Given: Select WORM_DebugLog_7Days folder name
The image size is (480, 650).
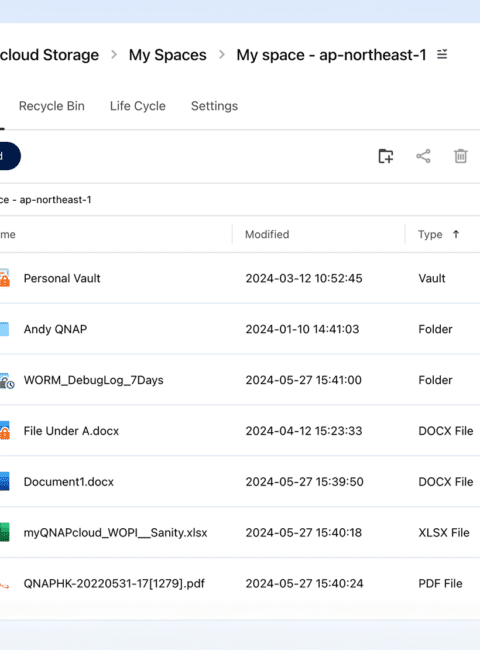Looking at the screenshot, I should (93, 380).
